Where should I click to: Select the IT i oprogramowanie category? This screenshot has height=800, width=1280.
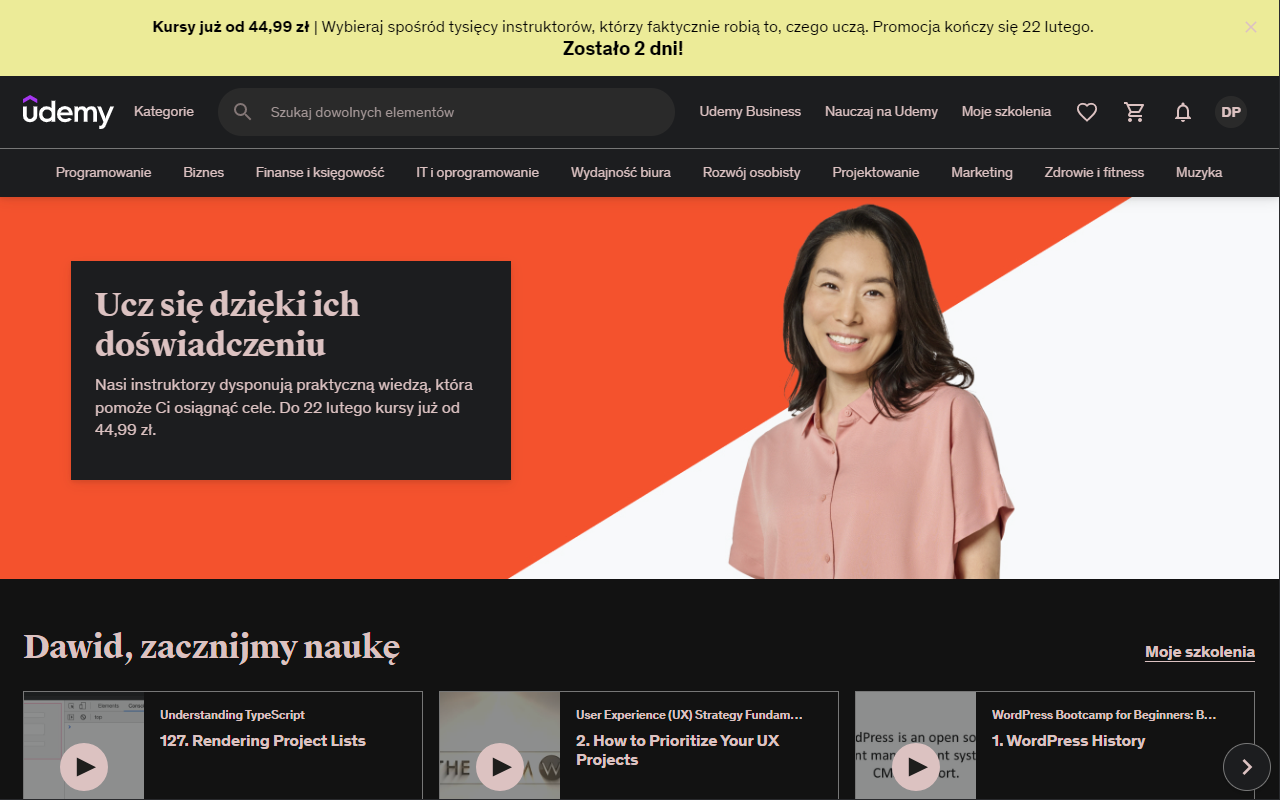click(478, 173)
